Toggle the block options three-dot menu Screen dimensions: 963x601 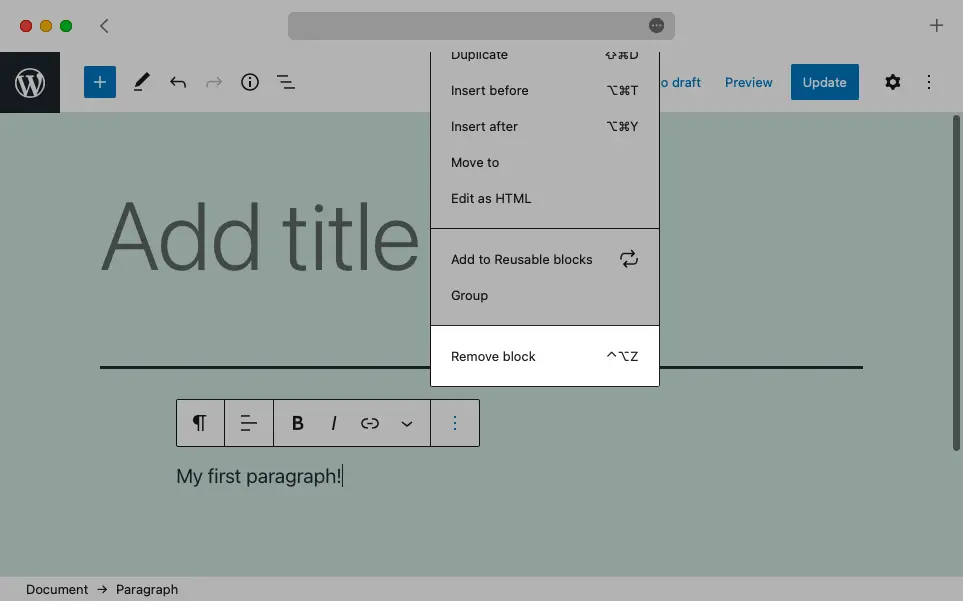[455, 423]
